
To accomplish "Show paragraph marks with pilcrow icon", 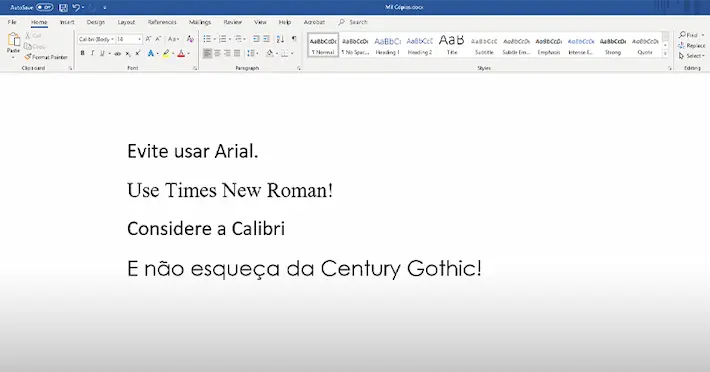I will pyautogui.click(x=294, y=39).
